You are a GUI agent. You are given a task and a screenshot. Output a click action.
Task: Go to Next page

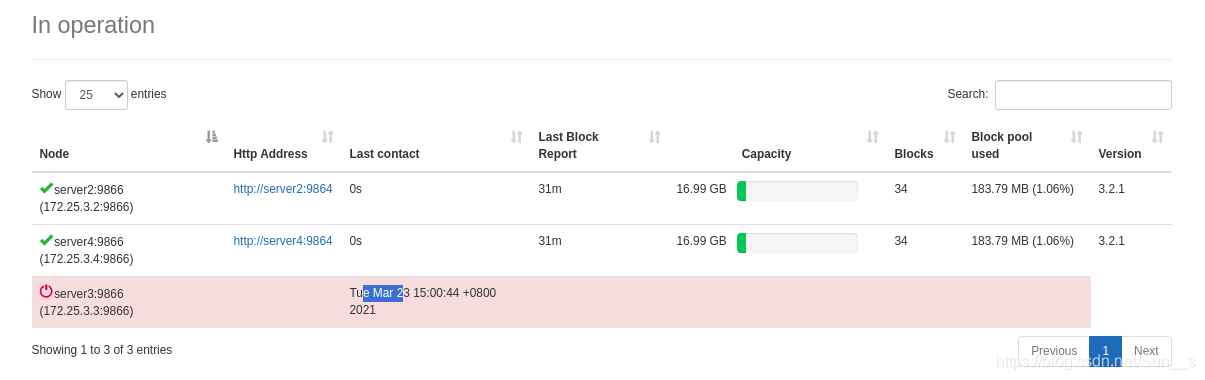point(1146,351)
